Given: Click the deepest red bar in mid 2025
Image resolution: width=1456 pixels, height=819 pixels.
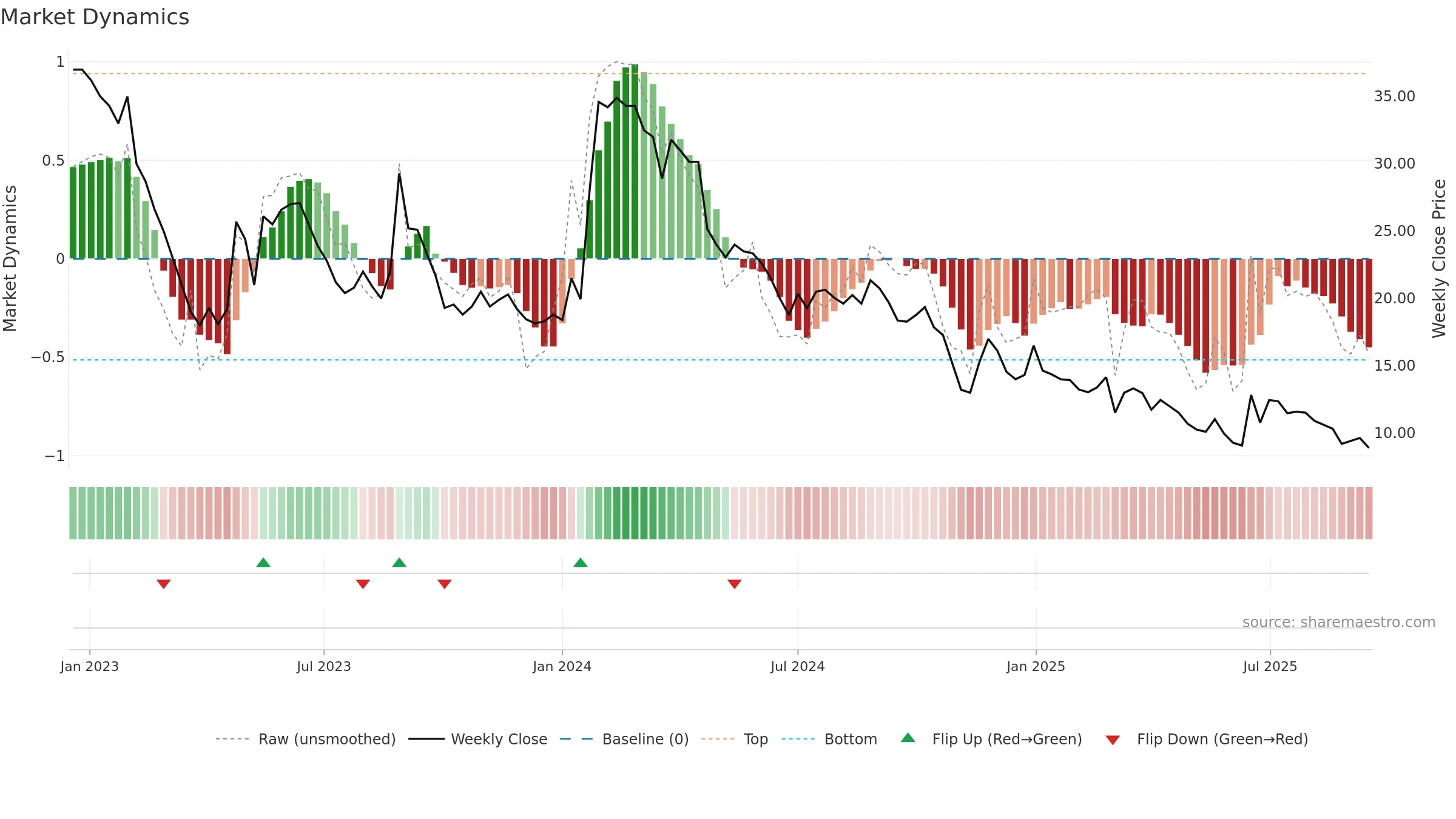Looking at the screenshot, I should pos(1205,315).
